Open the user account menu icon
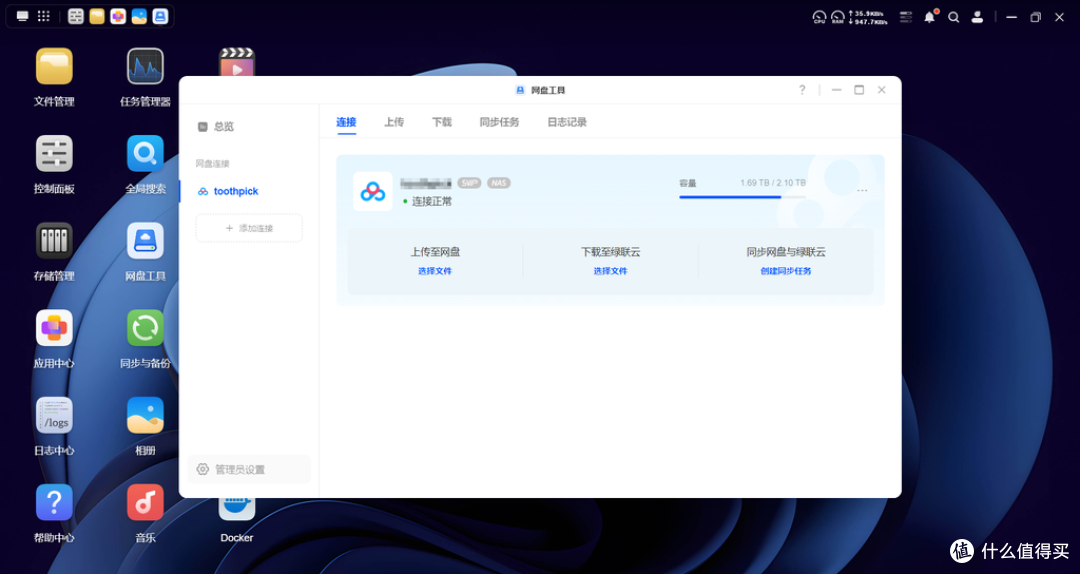This screenshot has width=1080, height=574. click(x=977, y=17)
